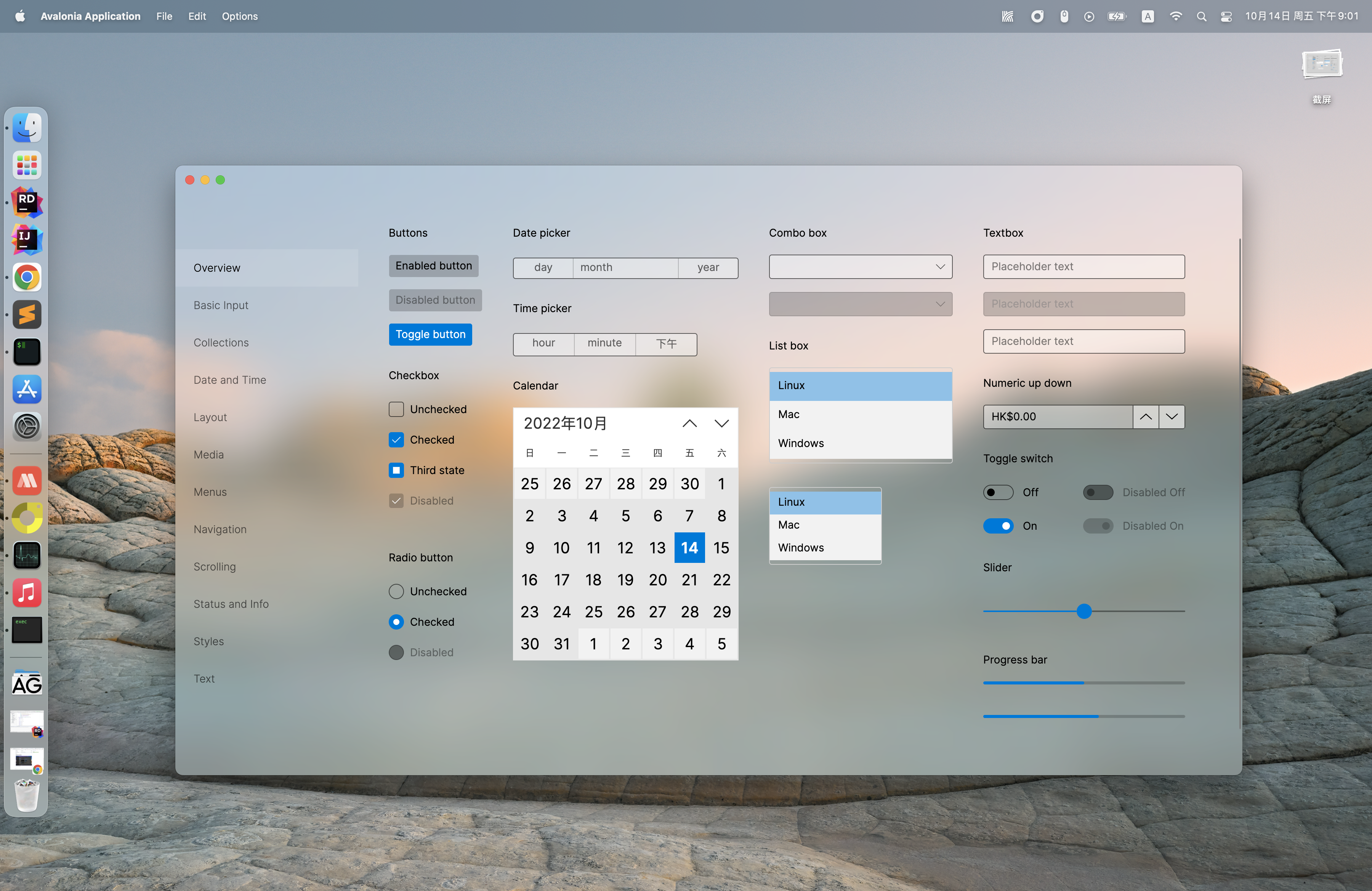This screenshot has width=1372, height=891.
Task: Open App Store from dock
Action: pos(27,389)
